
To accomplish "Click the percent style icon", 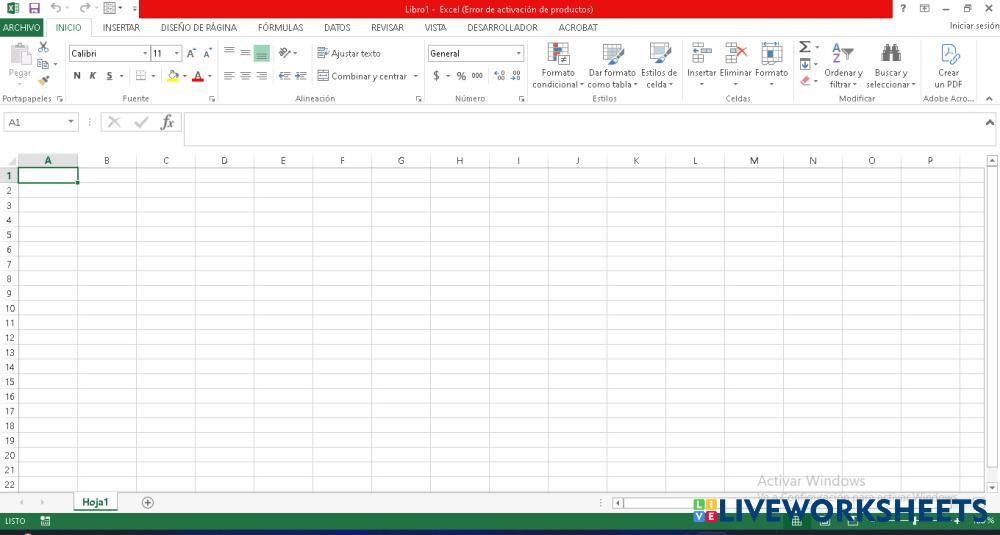I will tap(461, 76).
